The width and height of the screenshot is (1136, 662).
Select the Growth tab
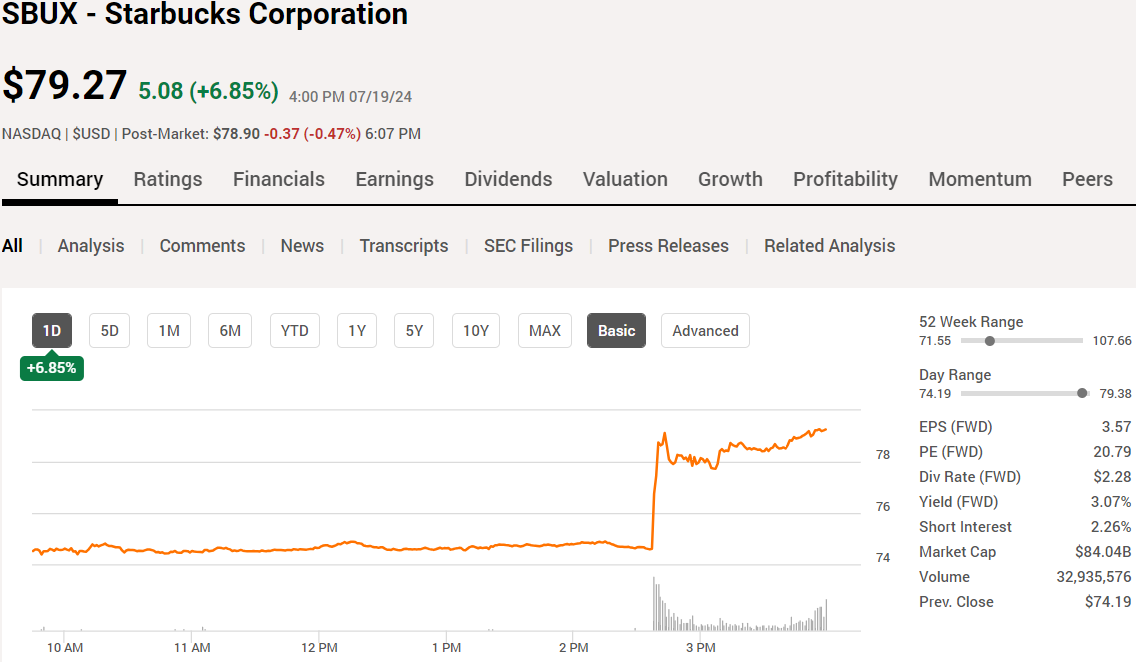(730, 179)
